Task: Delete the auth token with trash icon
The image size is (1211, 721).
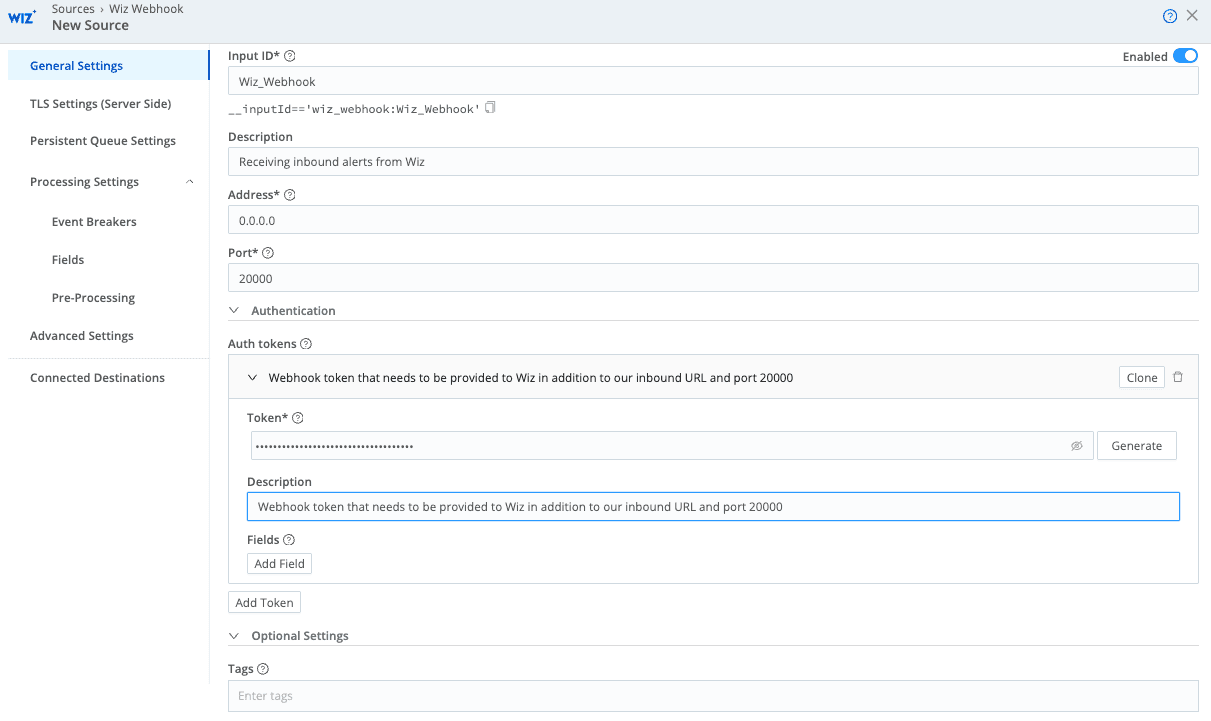Action: [x=1178, y=377]
